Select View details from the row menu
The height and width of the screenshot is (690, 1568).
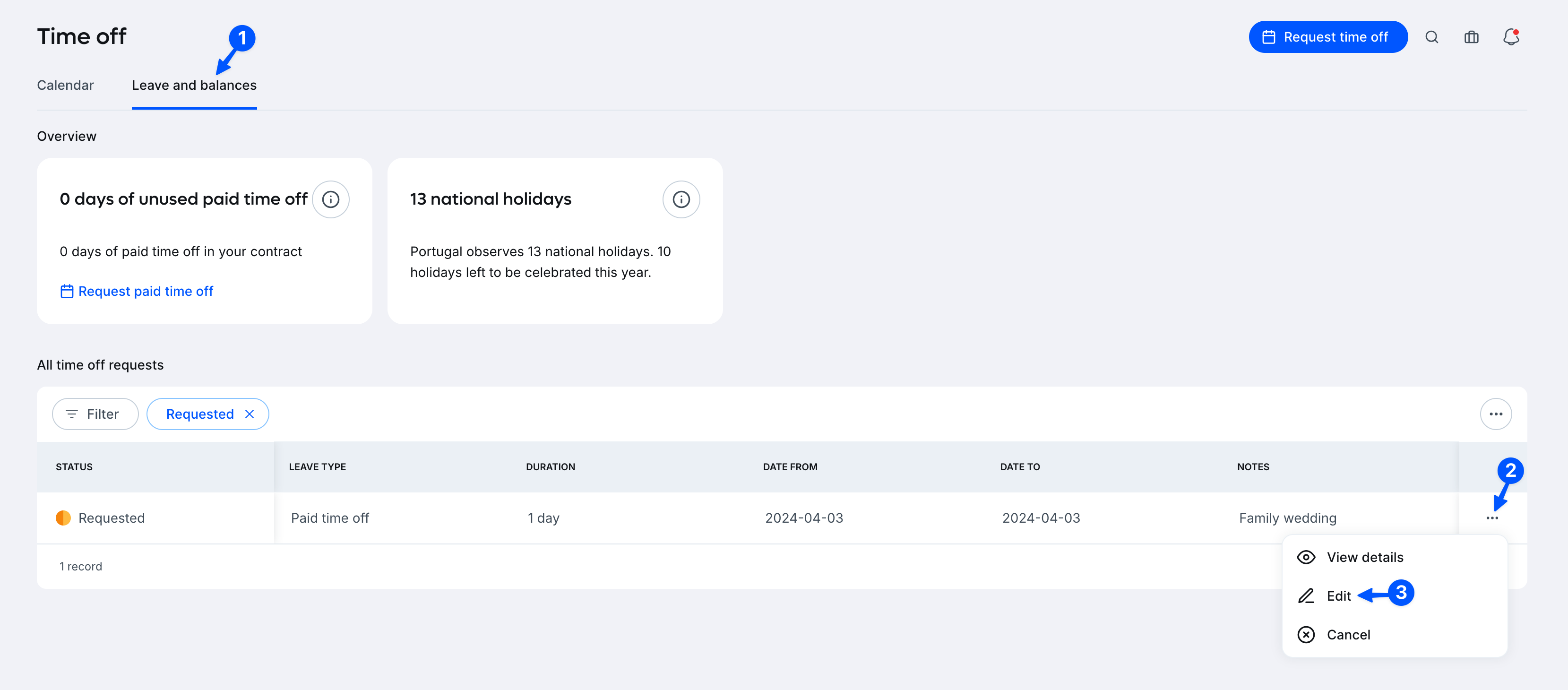(x=1364, y=557)
